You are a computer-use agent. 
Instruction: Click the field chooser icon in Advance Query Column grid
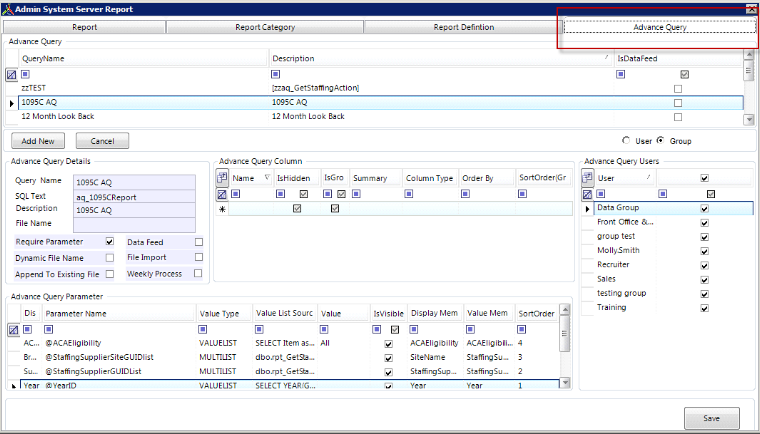pyautogui.click(x=222, y=178)
